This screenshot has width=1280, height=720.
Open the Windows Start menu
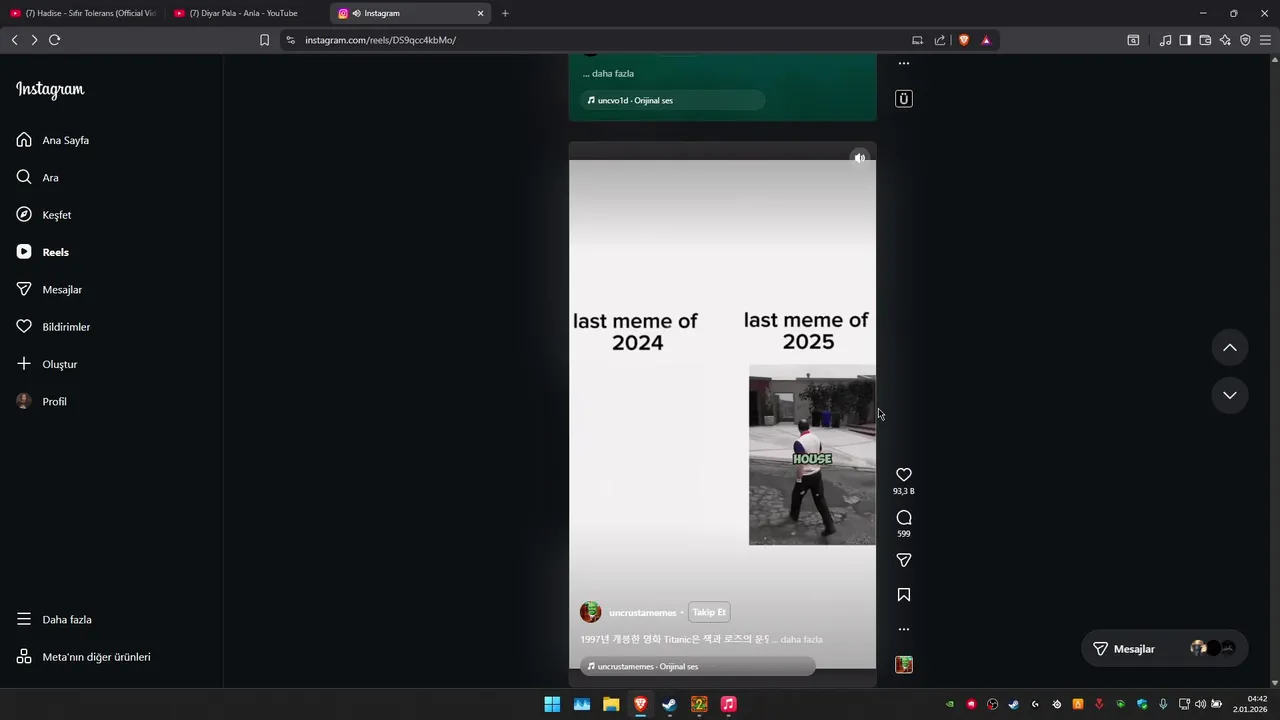point(552,704)
